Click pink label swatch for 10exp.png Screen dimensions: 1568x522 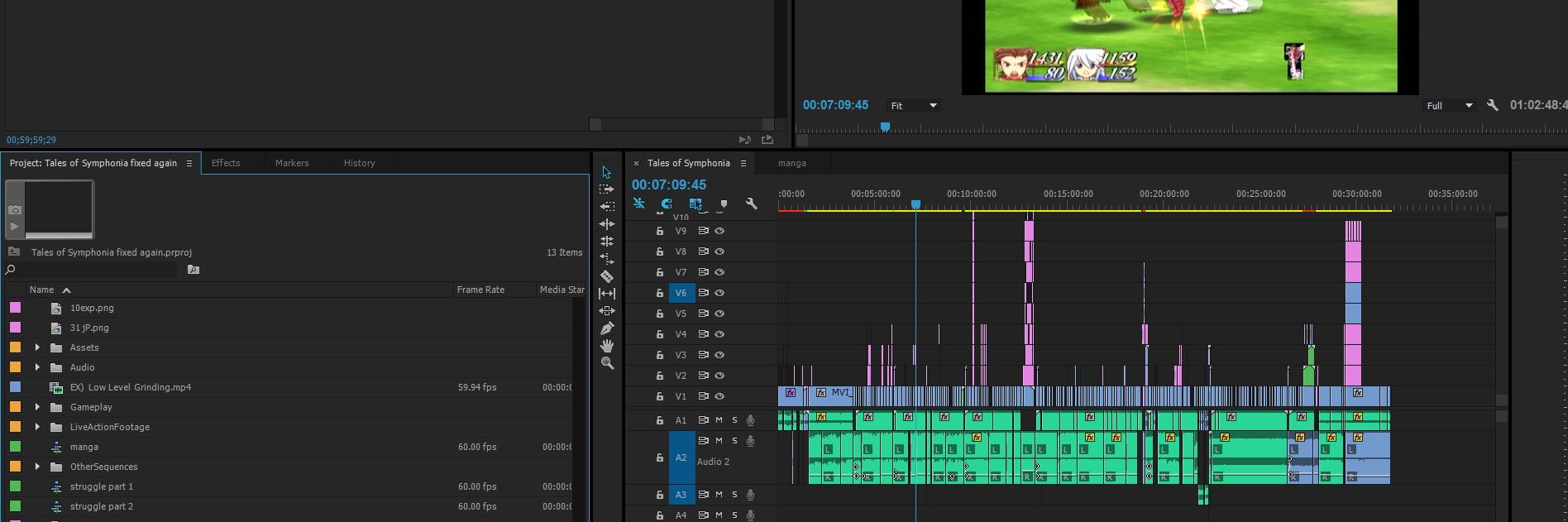[x=15, y=308]
